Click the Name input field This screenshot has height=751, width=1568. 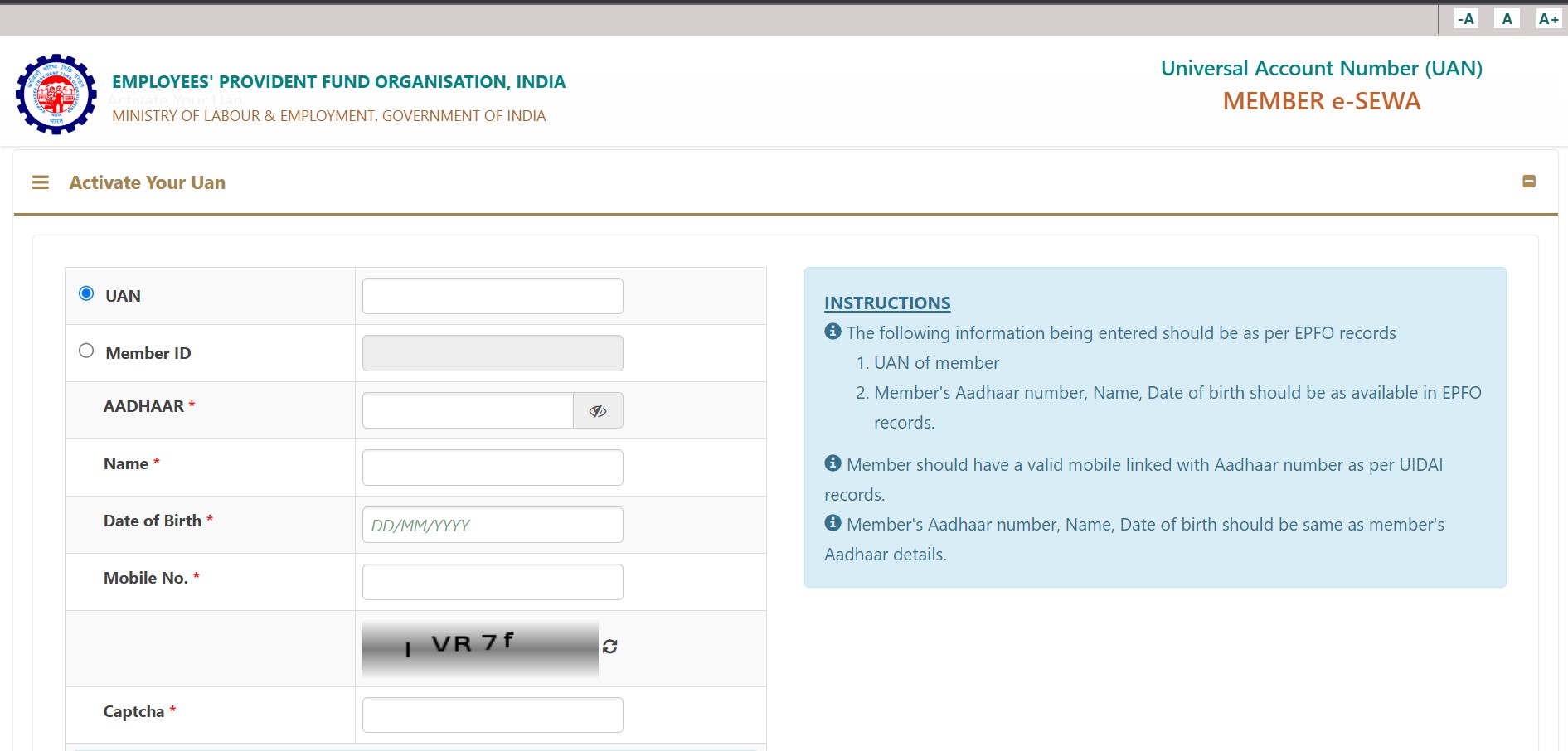coord(493,468)
